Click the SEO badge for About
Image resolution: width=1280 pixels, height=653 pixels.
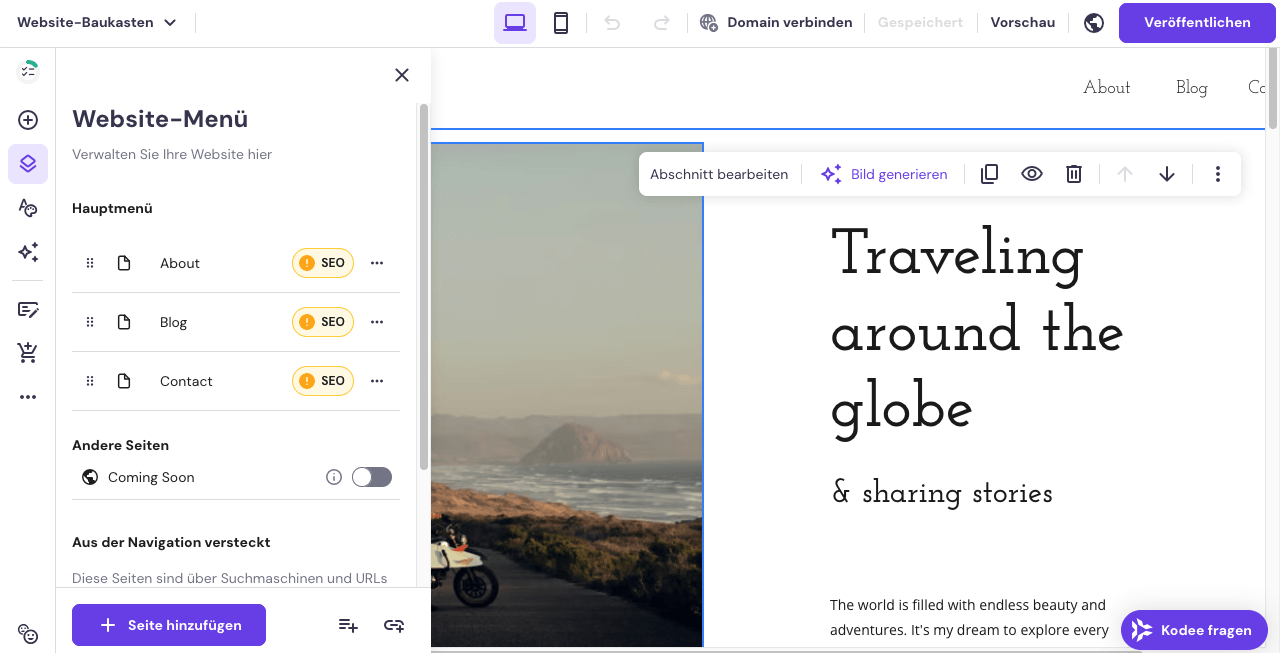(x=323, y=263)
